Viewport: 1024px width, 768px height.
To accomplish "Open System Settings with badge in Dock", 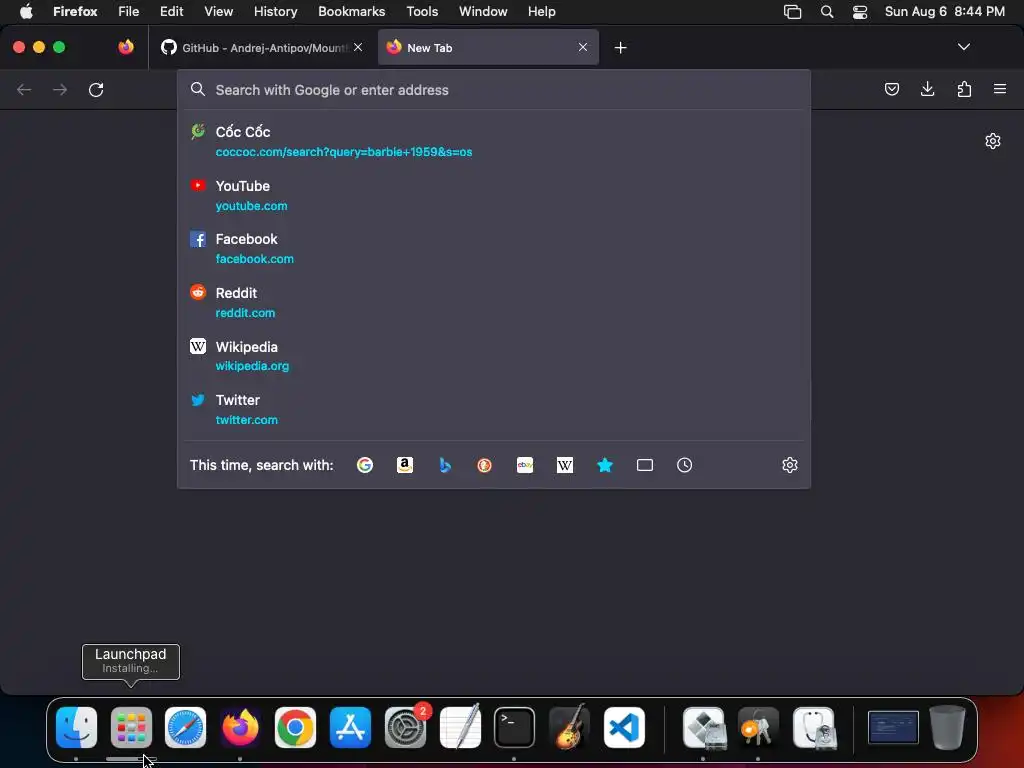I will pos(406,727).
